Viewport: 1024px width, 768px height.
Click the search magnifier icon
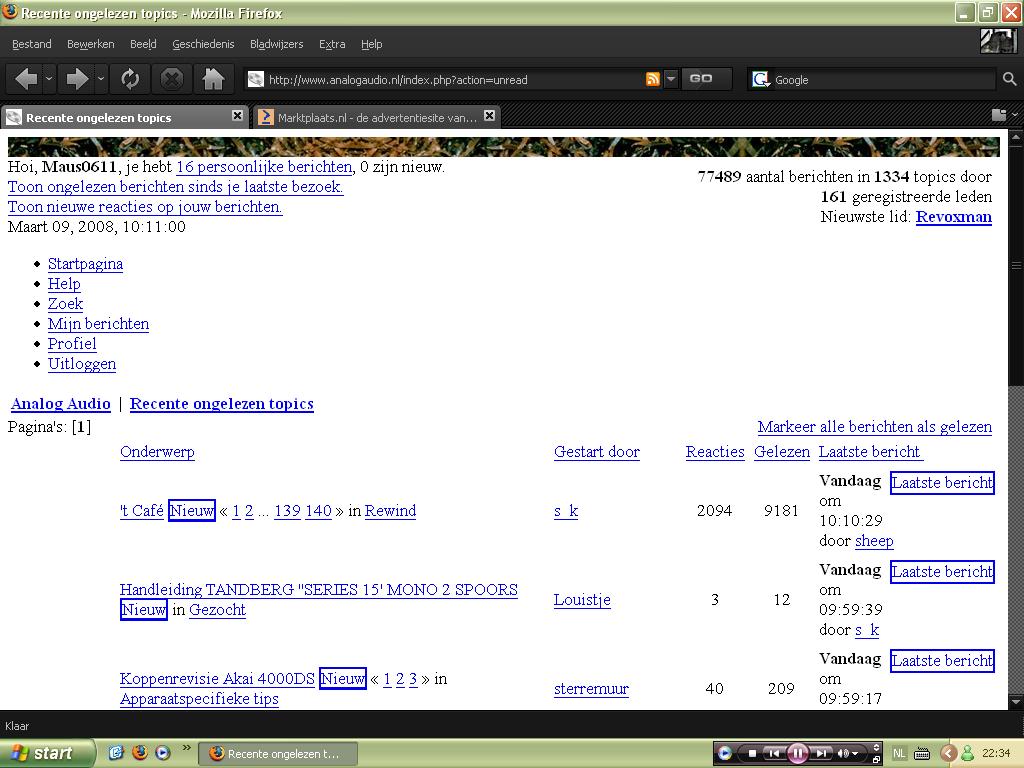coord(1010,79)
